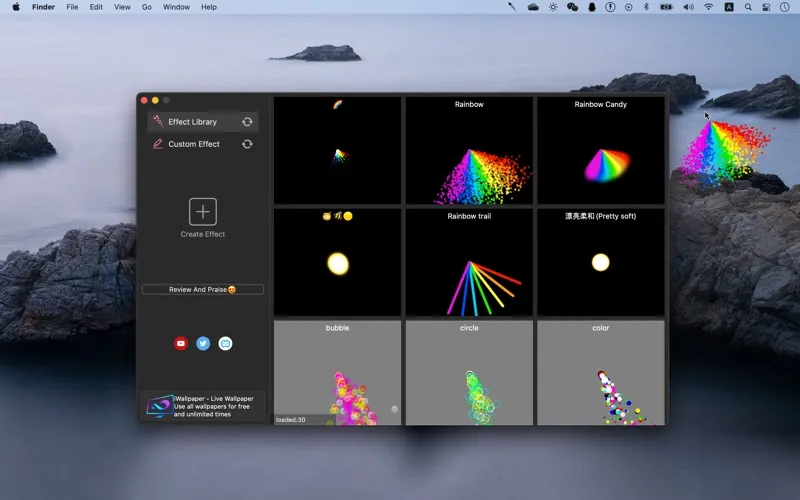The width and height of the screenshot is (800, 500).
Task: Open the Effect Library section
Action: pos(203,122)
